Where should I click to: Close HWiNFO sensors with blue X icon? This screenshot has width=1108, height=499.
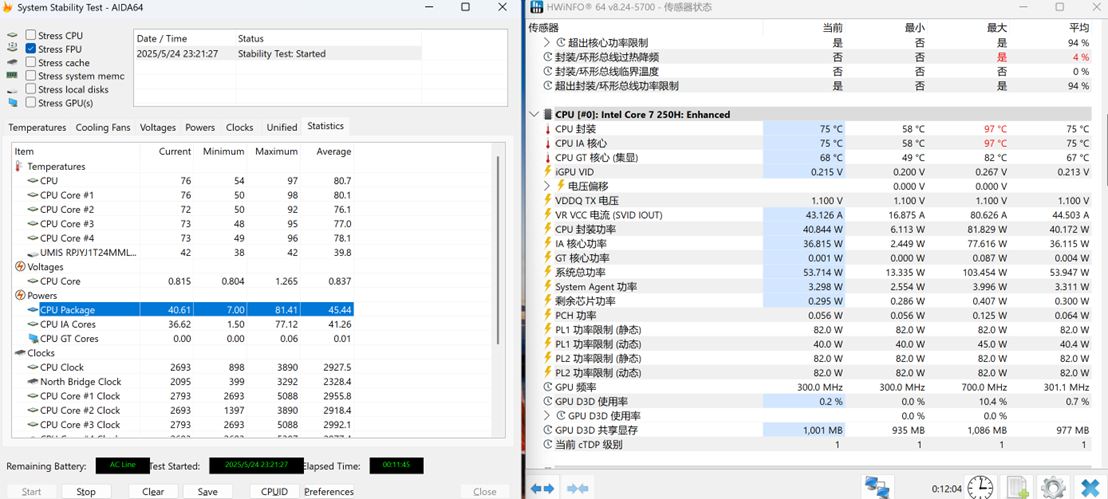pos(1090,487)
